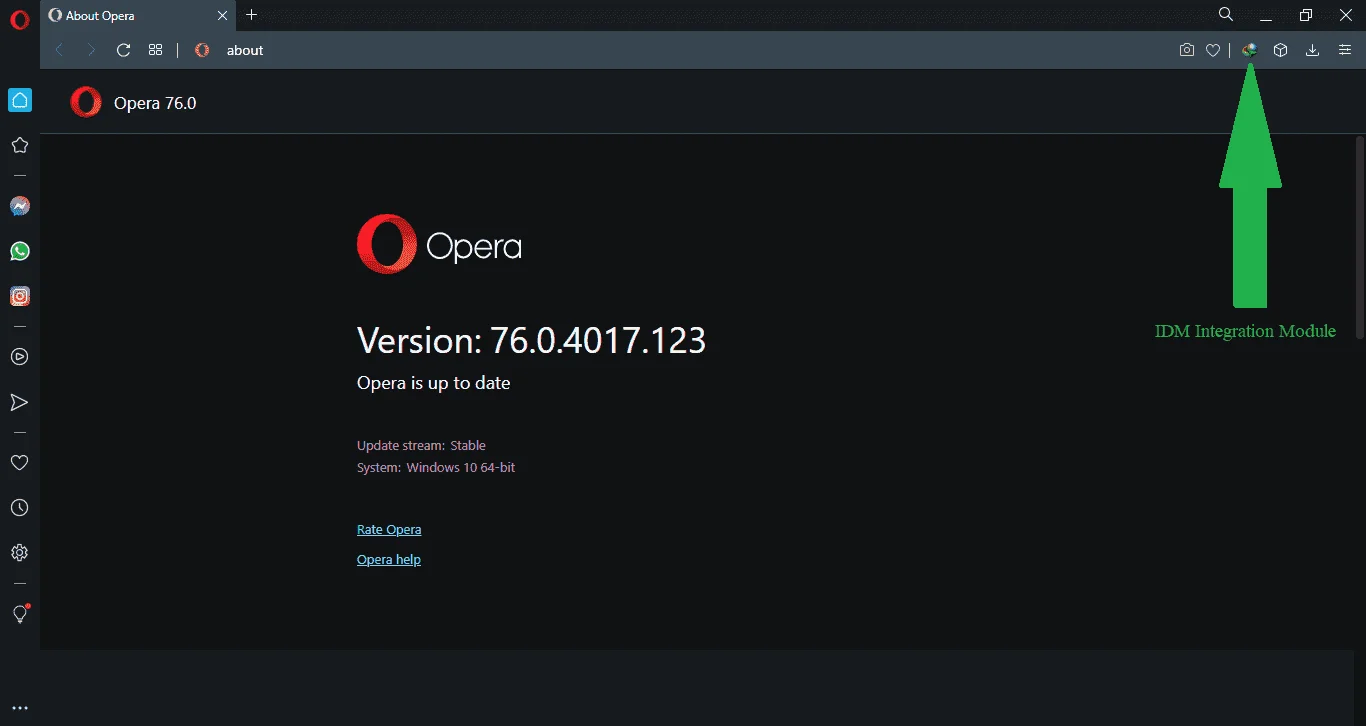The width and height of the screenshot is (1366, 726).
Task: Open the Opera main menu logo
Action: point(19,19)
